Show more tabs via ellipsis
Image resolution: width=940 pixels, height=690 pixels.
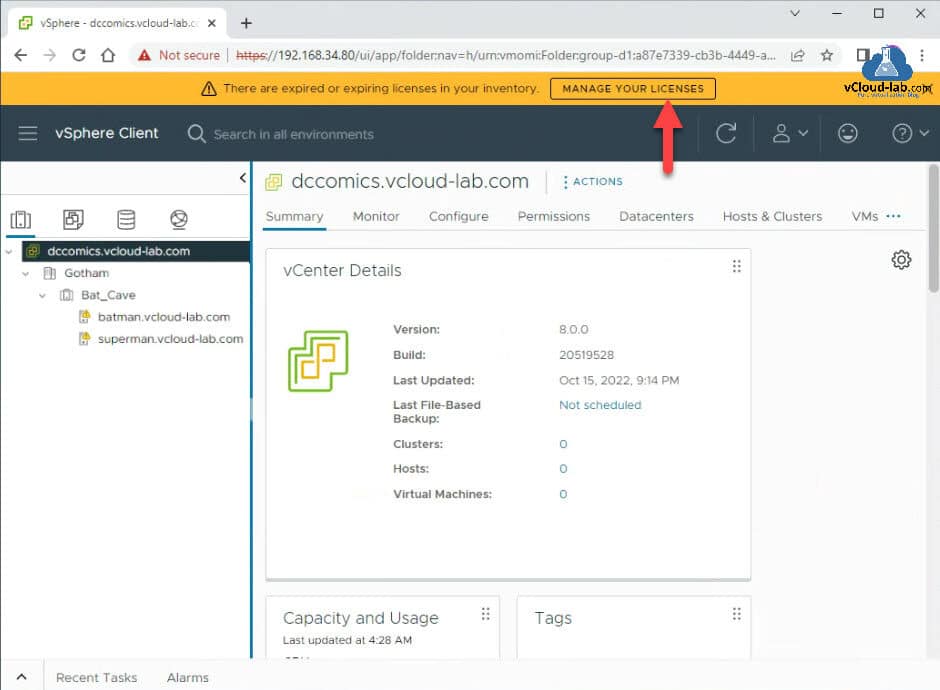893,216
